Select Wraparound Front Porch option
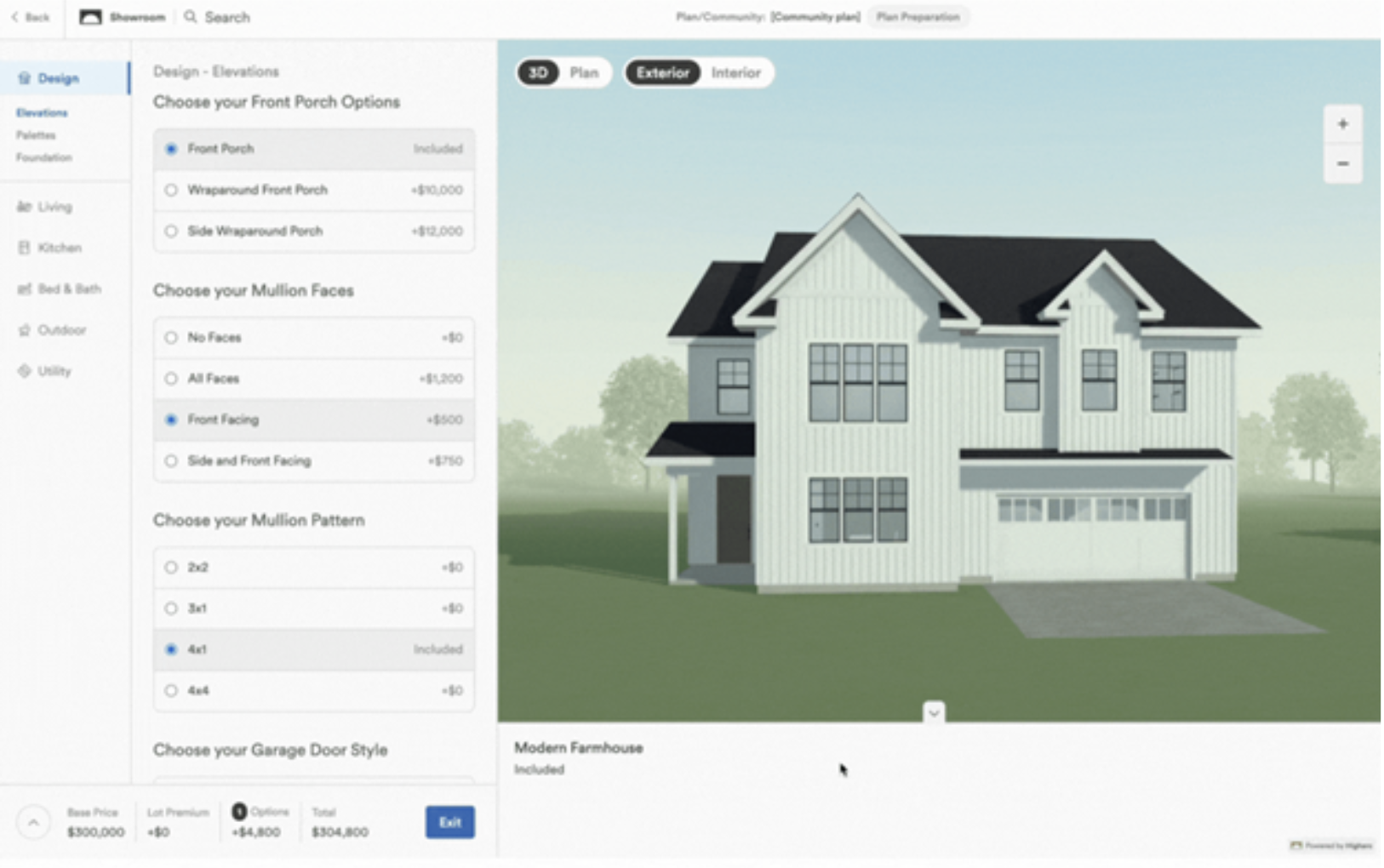 pos(171,190)
